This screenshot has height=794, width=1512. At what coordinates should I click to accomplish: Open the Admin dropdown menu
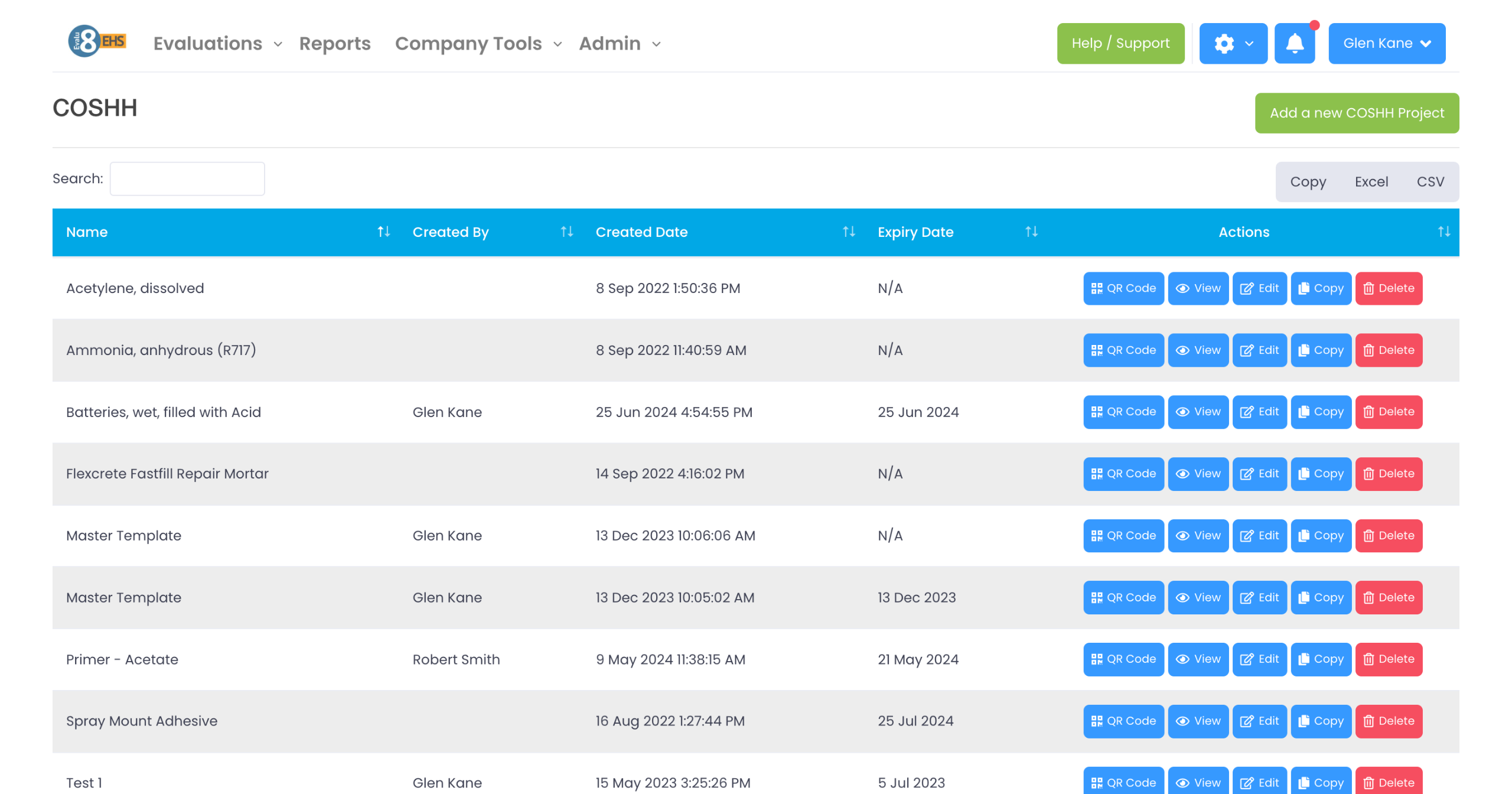point(619,44)
